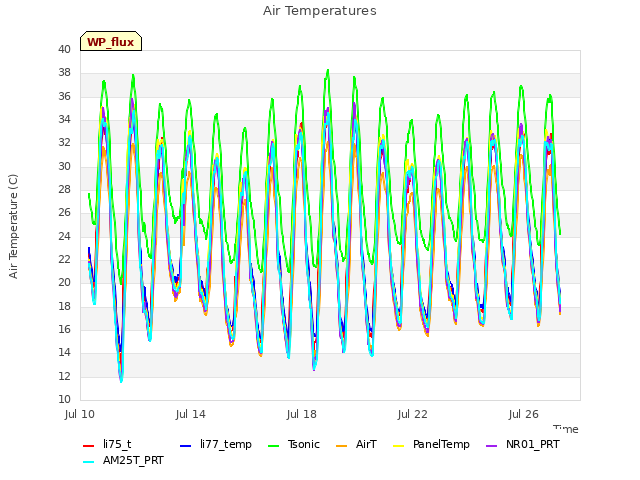Click the blue li77_temp legend swatch

click(x=185, y=446)
